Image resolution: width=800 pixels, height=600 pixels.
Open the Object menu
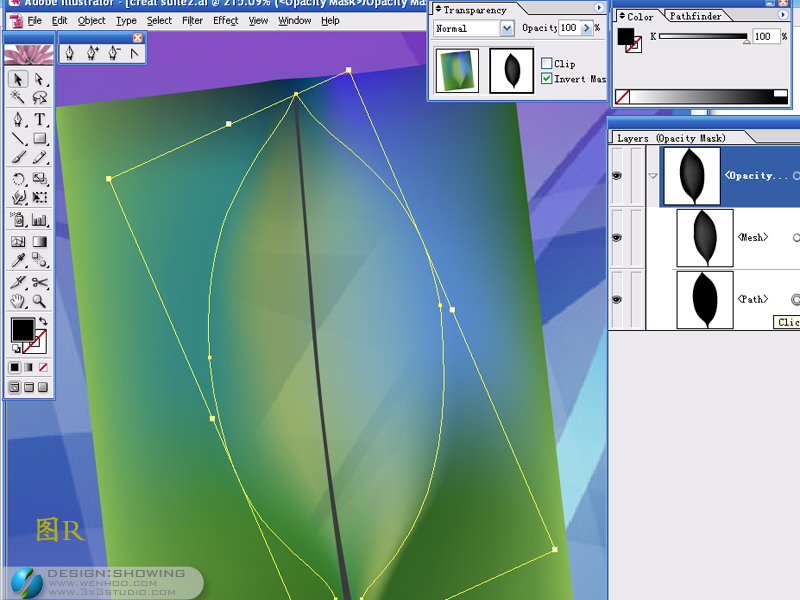pyautogui.click(x=91, y=21)
